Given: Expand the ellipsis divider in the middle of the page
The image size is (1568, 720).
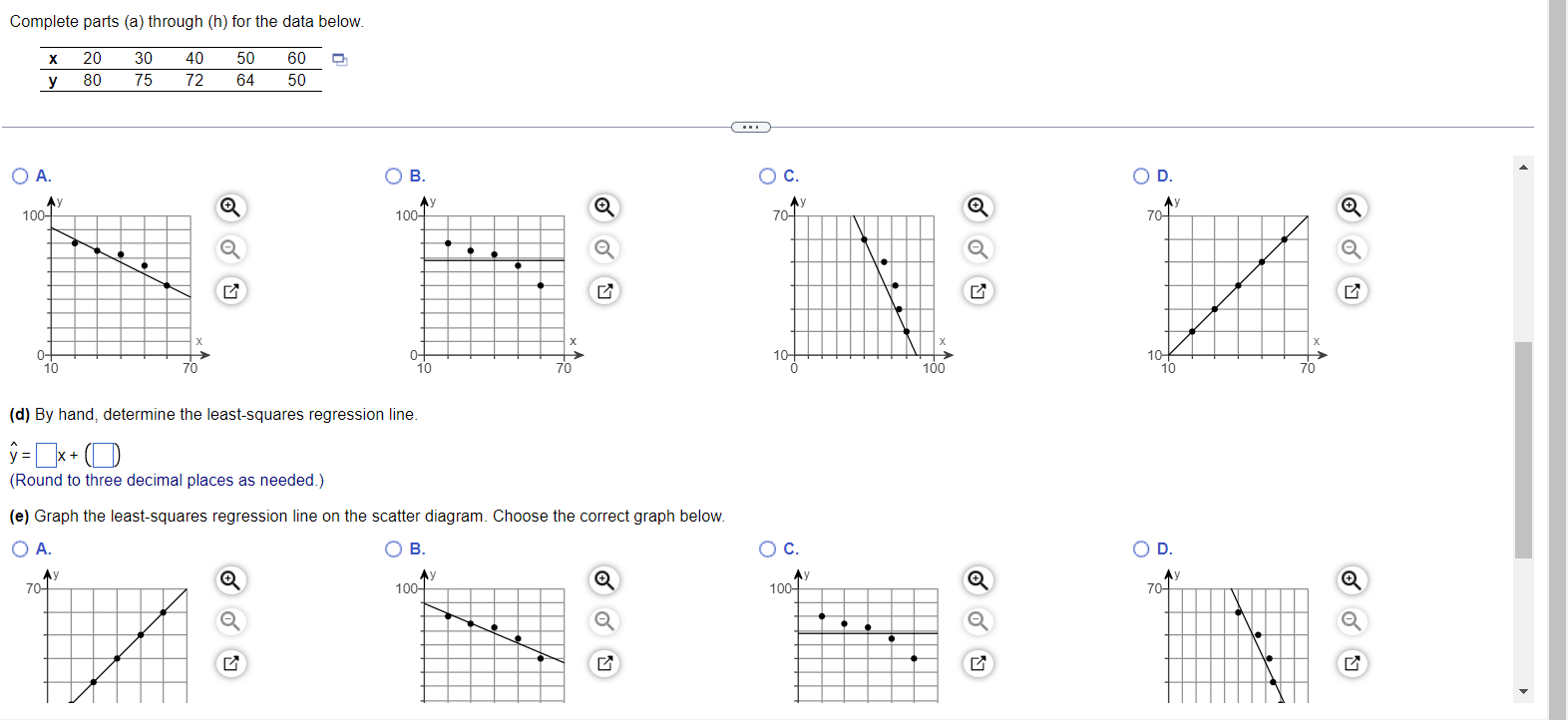Looking at the screenshot, I should pyautogui.click(x=750, y=127).
